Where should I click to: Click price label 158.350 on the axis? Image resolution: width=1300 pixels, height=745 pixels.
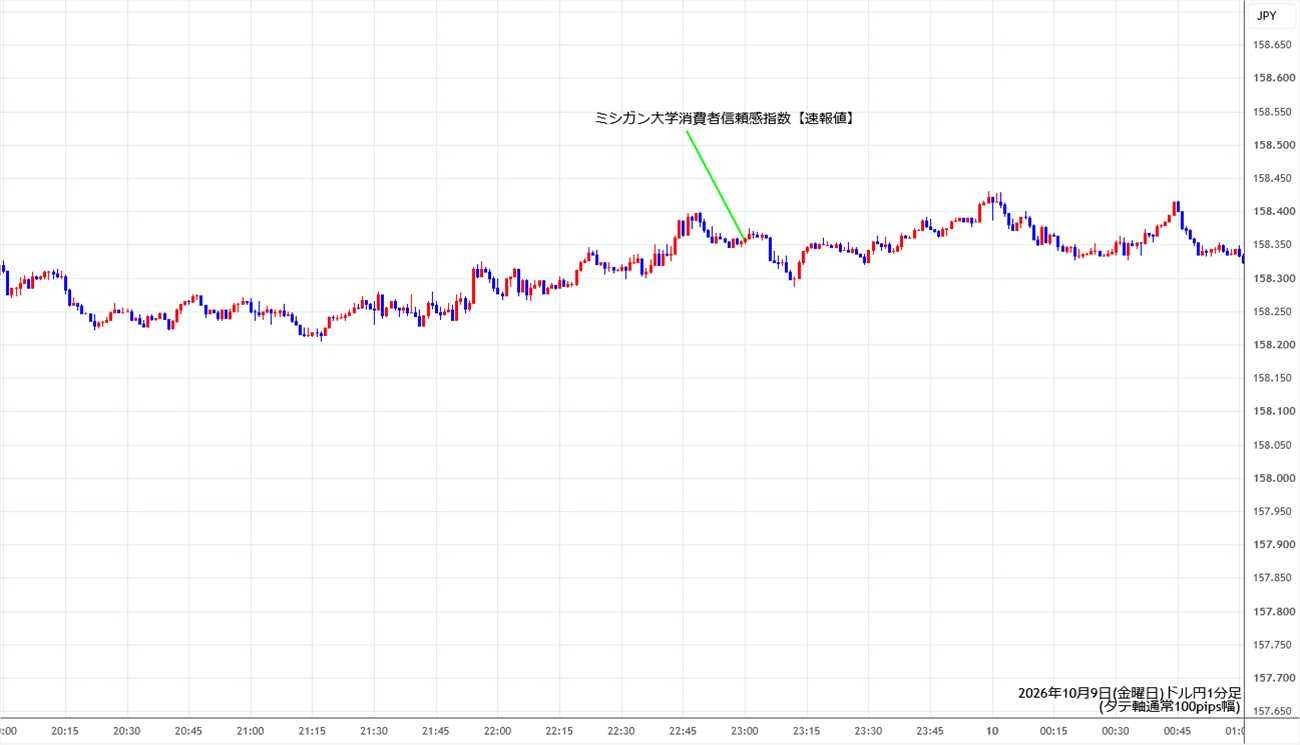pyautogui.click(x=1272, y=245)
